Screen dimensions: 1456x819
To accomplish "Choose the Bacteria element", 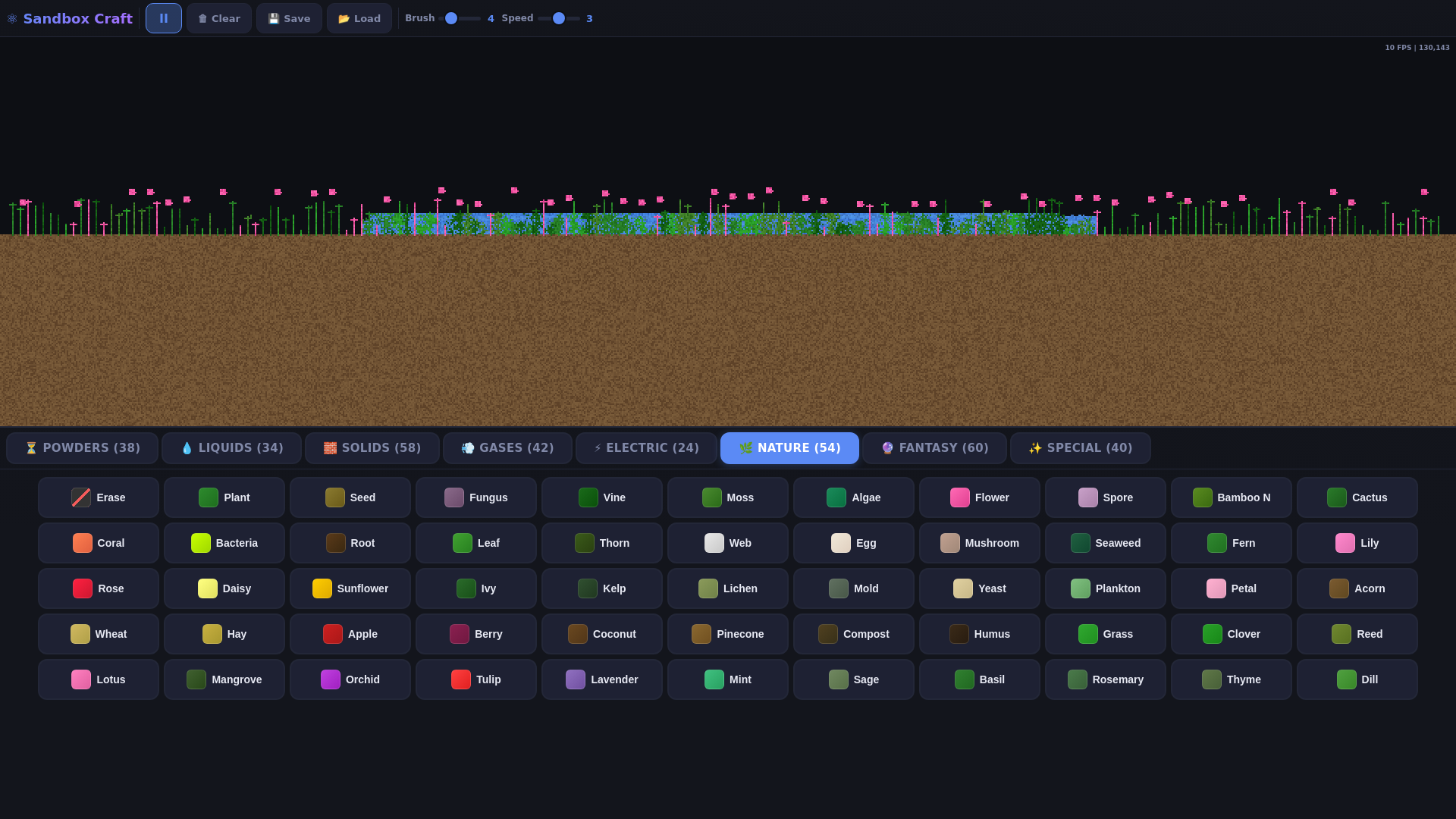I will coord(224,543).
